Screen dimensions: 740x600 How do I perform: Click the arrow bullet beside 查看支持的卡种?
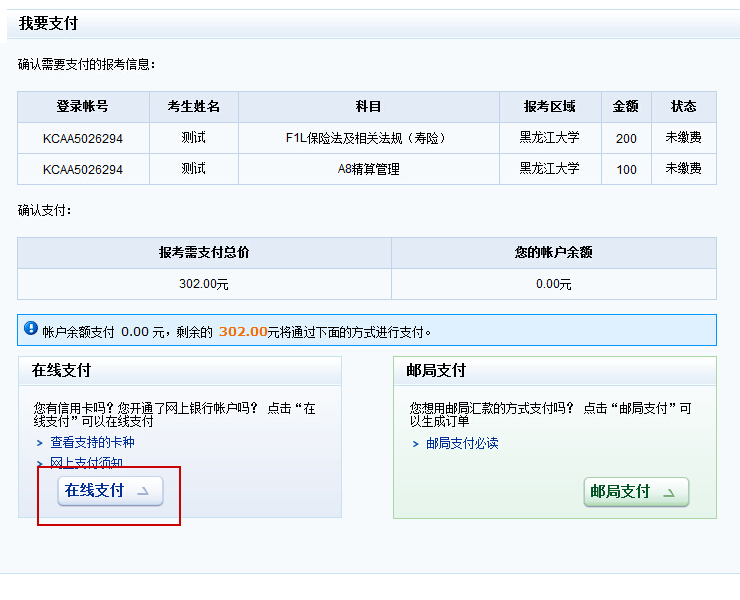[39, 442]
